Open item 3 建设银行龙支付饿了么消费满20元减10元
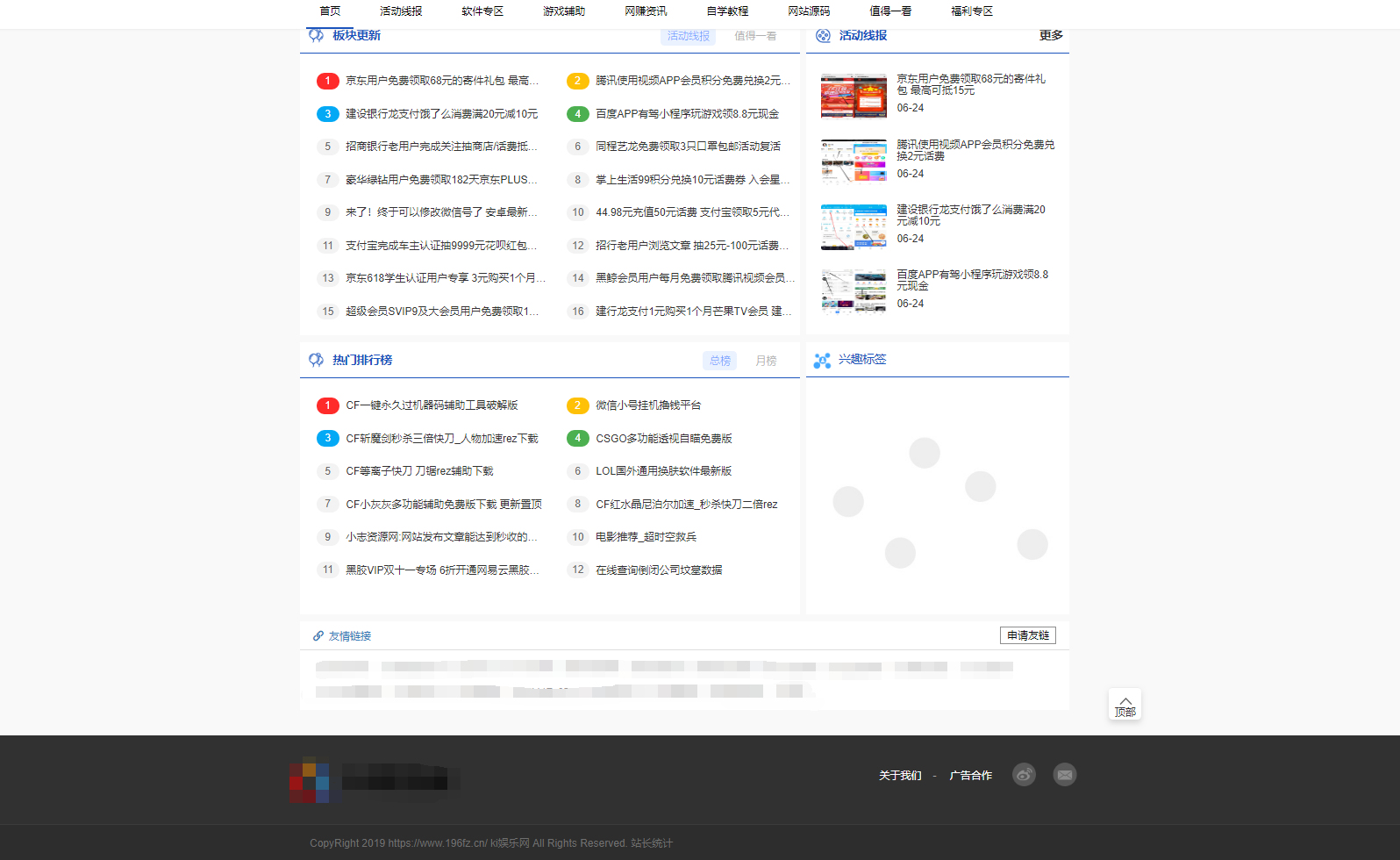Viewport: 1400px width, 860px height. (441, 114)
